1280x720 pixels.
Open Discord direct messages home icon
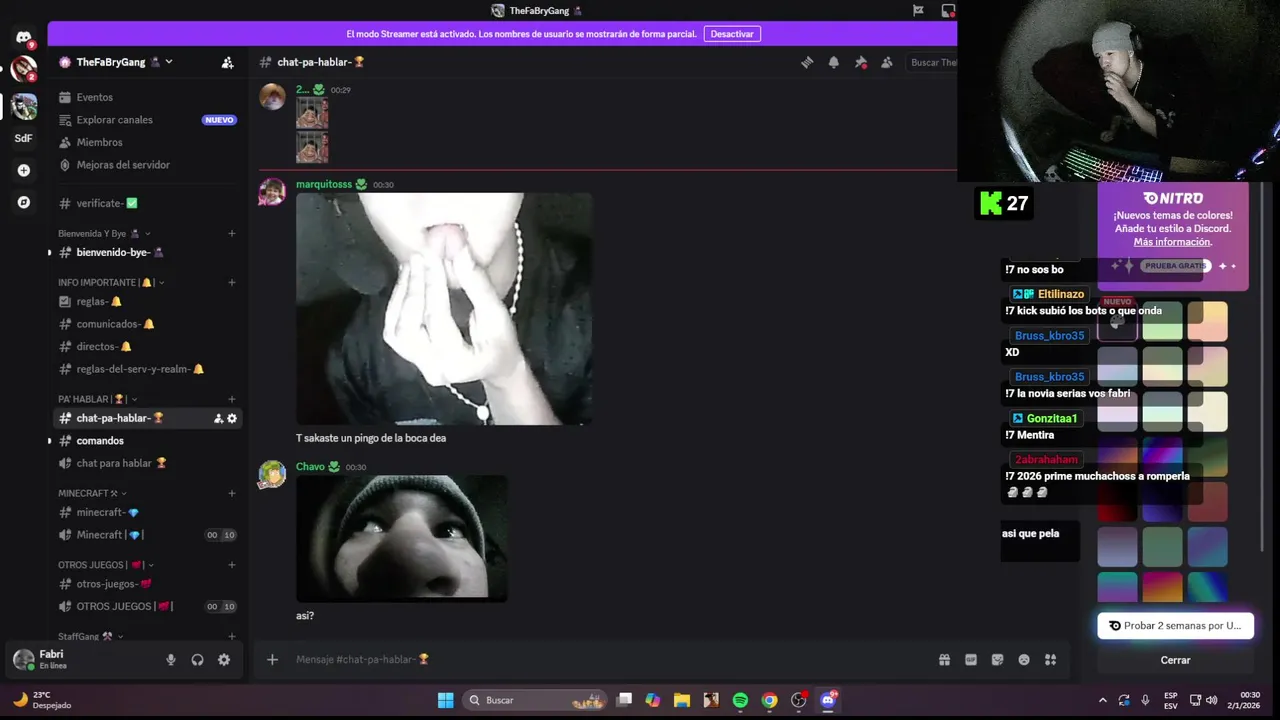tap(24, 37)
